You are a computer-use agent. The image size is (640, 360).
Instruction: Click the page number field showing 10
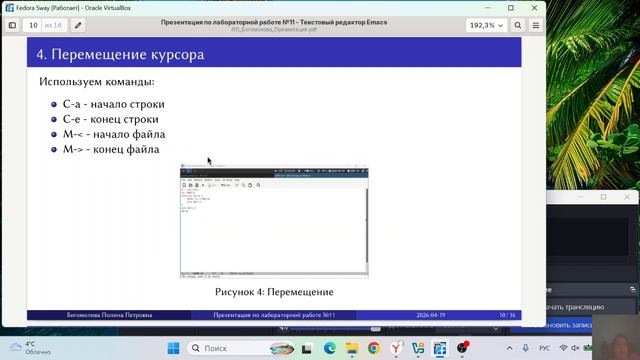pos(33,25)
